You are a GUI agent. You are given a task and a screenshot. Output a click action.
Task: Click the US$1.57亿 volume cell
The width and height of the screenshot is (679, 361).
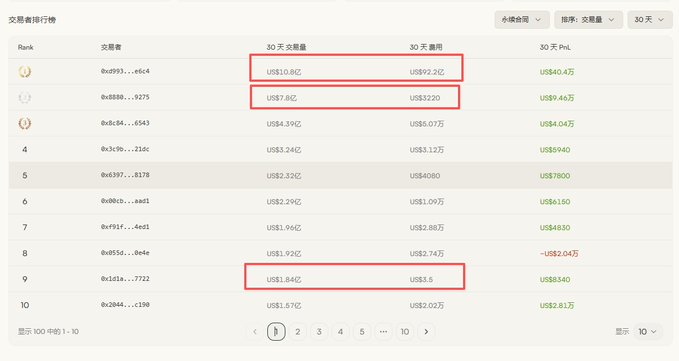click(284, 306)
